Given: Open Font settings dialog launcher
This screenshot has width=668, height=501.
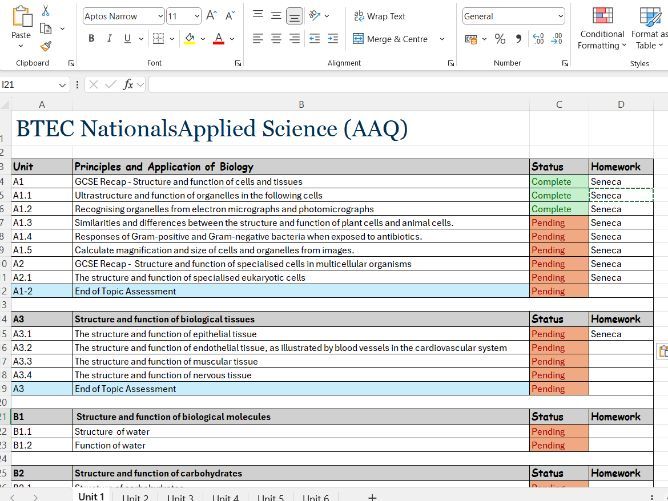Looking at the screenshot, I should 238,63.
